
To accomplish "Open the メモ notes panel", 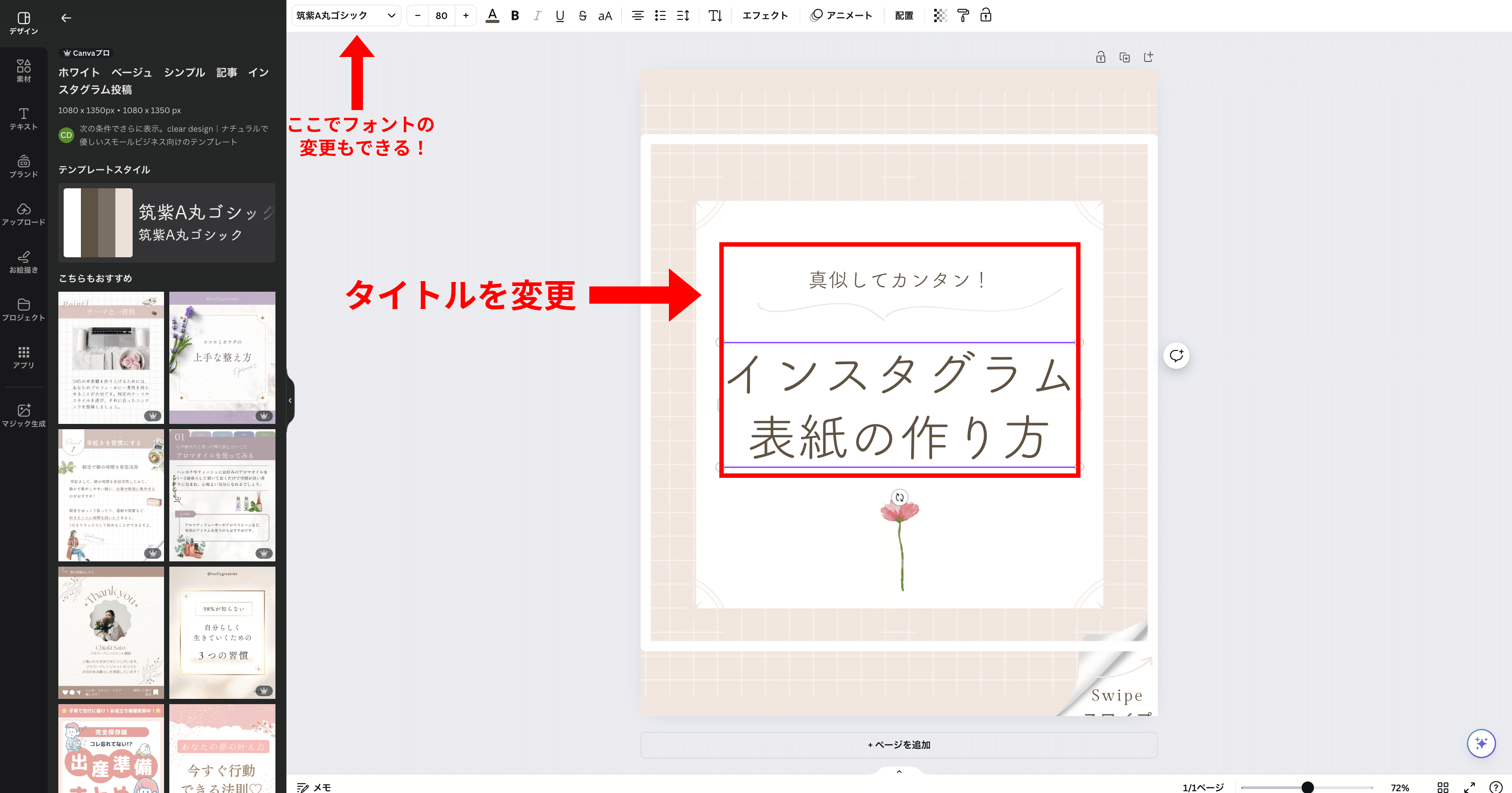I will (x=314, y=787).
